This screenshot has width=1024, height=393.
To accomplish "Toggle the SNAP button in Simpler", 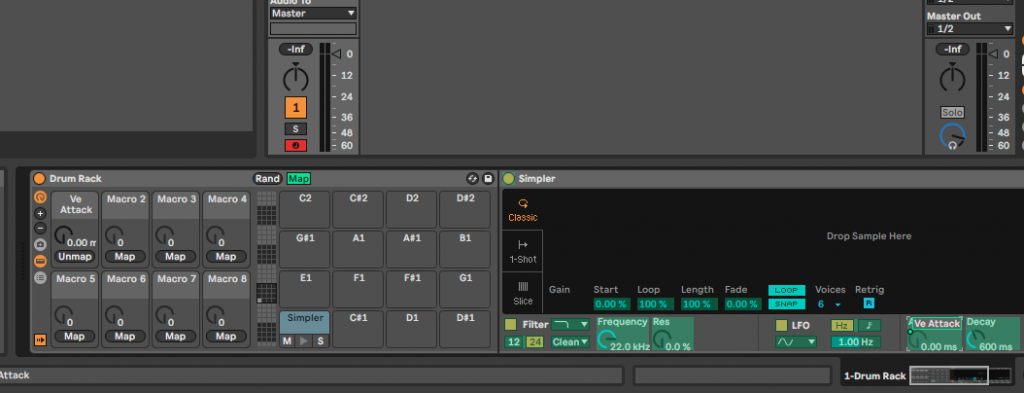I will click(x=786, y=304).
